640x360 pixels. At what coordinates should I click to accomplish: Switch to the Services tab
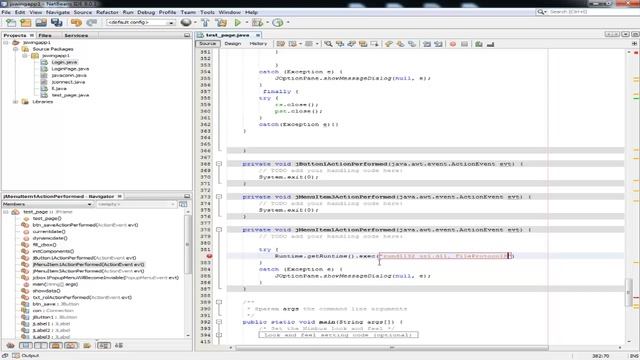tap(76, 36)
